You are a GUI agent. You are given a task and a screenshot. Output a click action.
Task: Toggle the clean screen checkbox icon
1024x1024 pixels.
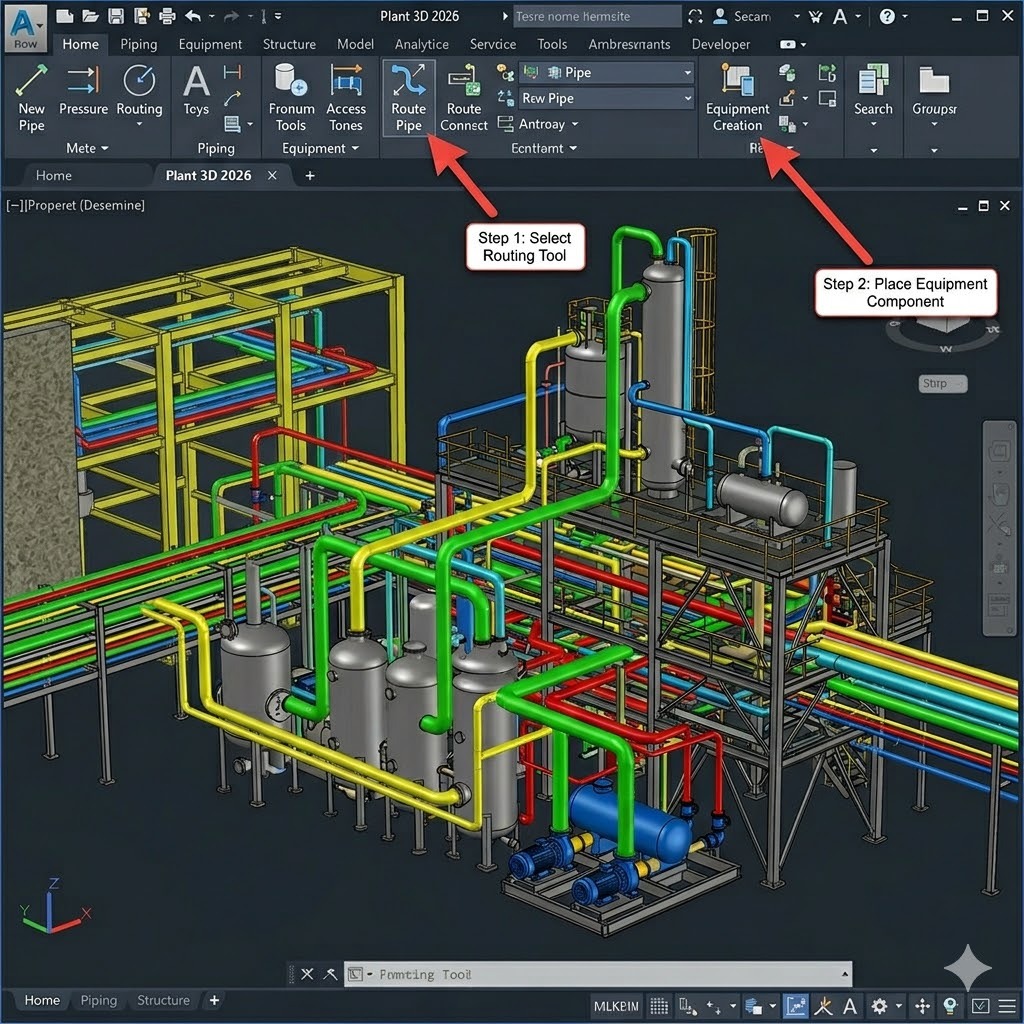[x=980, y=1006]
